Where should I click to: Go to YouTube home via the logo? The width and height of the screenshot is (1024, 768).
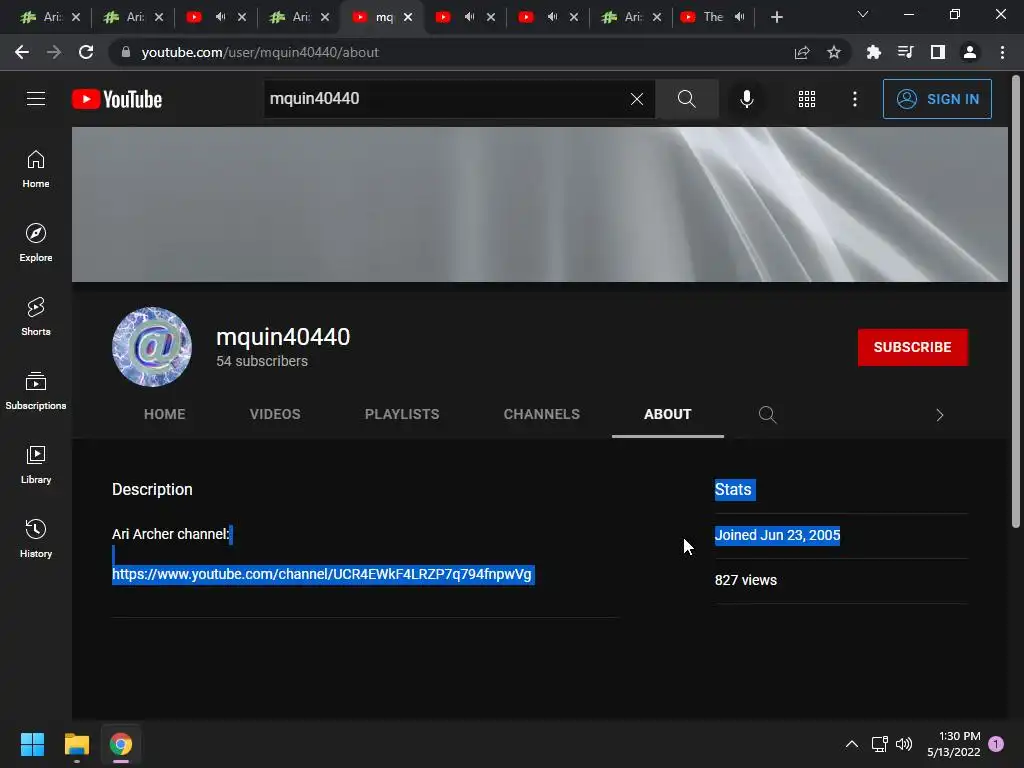point(117,99)
